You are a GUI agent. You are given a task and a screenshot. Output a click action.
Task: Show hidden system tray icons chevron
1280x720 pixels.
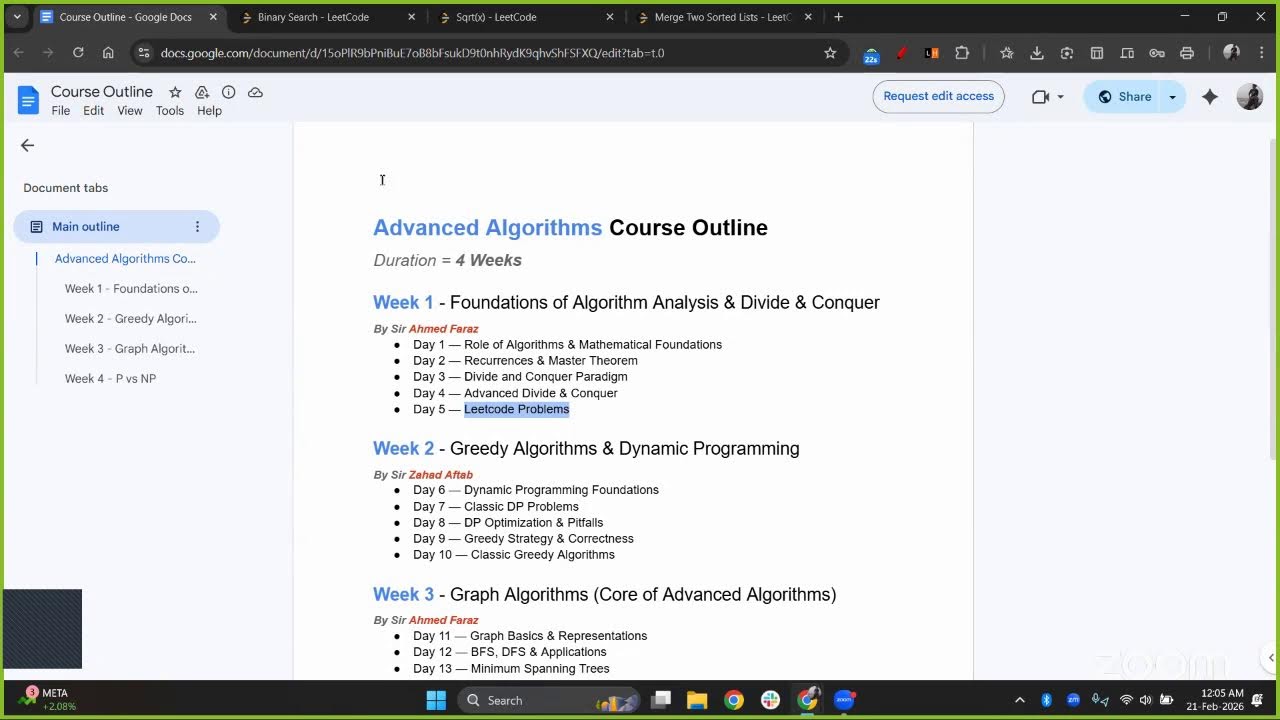1019,700
